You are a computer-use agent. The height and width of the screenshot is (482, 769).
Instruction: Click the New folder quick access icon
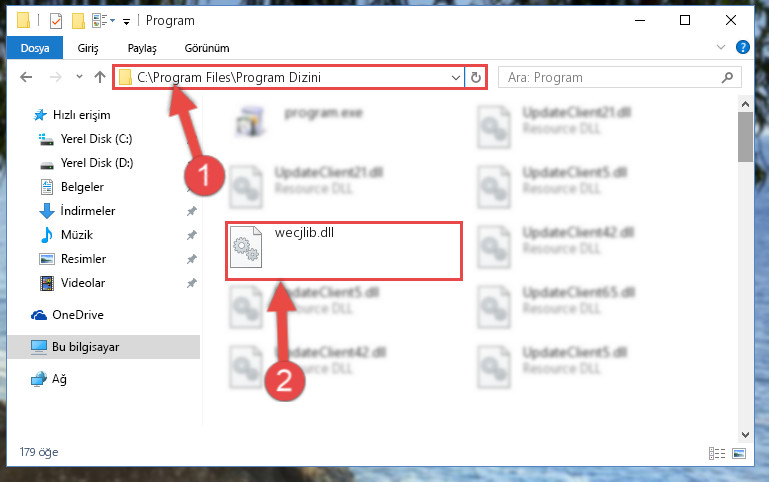click(x=78, y=21)
